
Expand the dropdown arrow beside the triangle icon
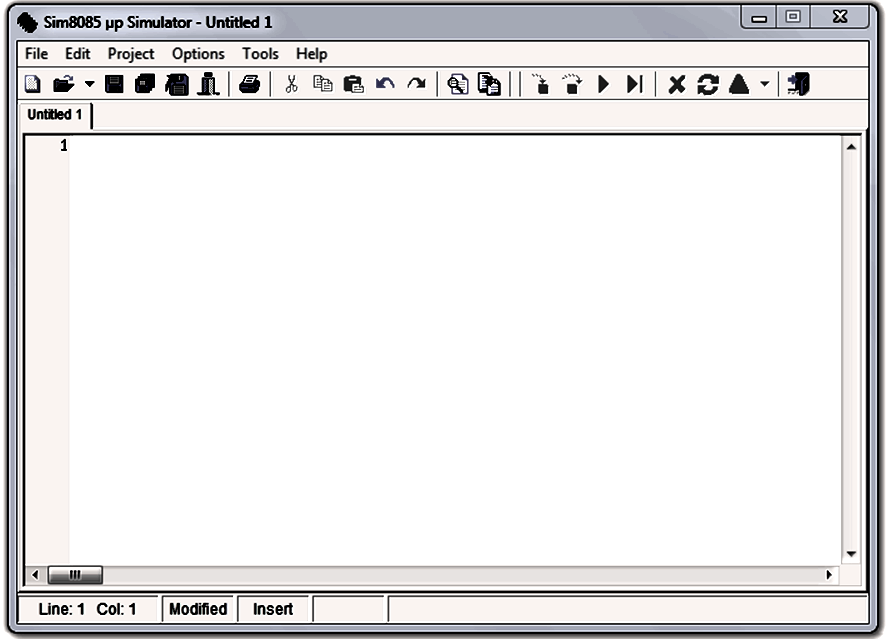tap(765, 85)
